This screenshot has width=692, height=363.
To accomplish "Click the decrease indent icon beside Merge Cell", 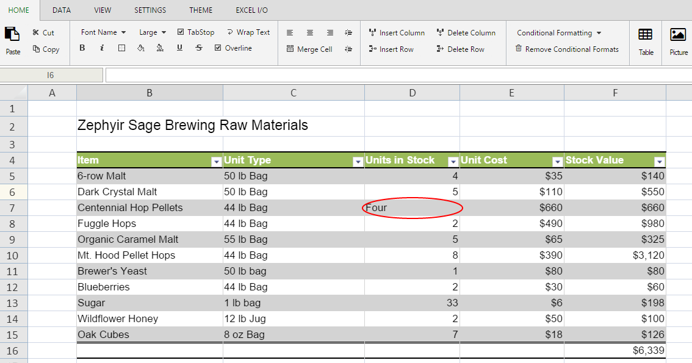I will click(x=349, y=49).
